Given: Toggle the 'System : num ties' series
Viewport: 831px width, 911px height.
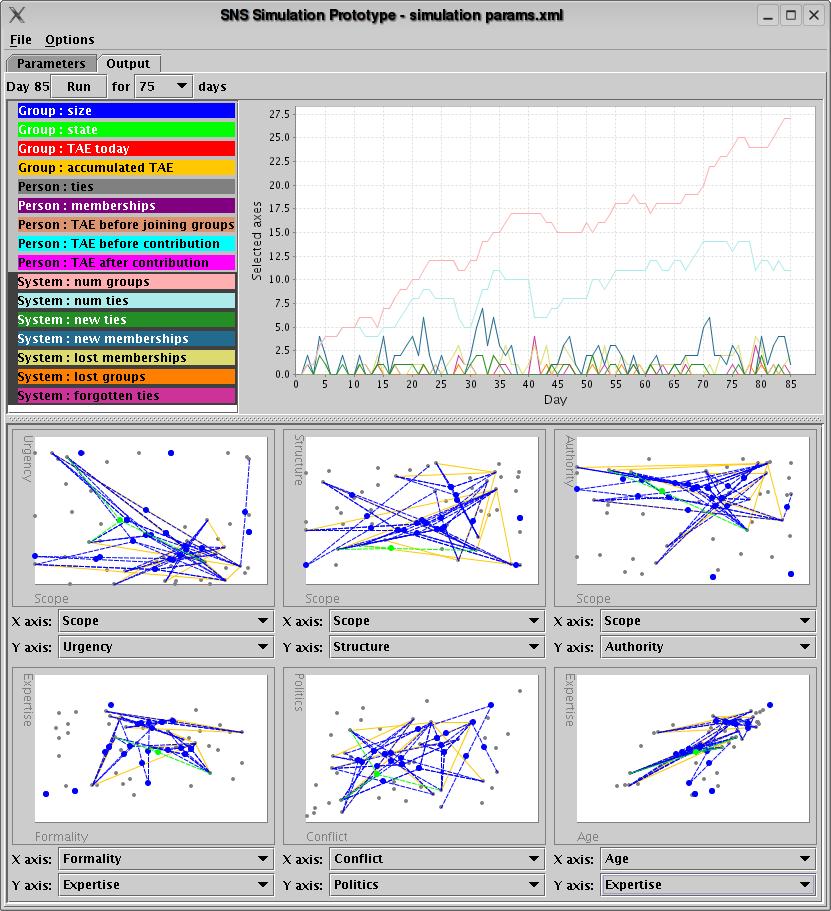Looking at the screenshot, I should [x=126, y=301].
